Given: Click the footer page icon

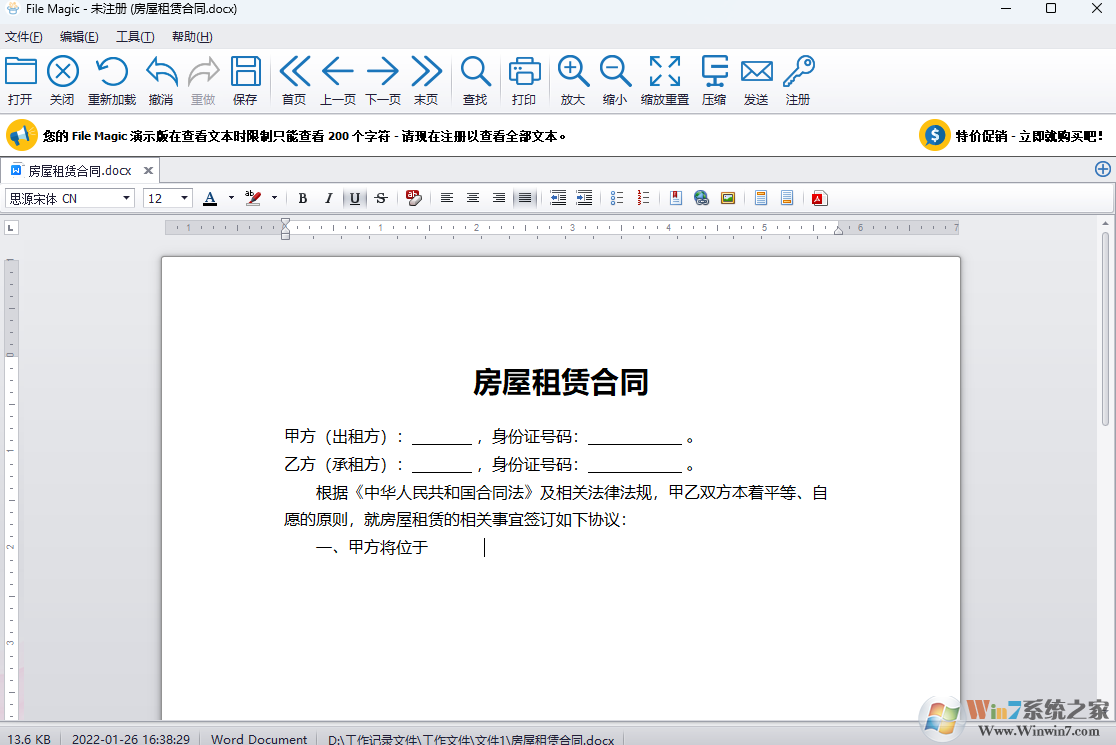Looking at the screenshot, I should tap(786, 198).
